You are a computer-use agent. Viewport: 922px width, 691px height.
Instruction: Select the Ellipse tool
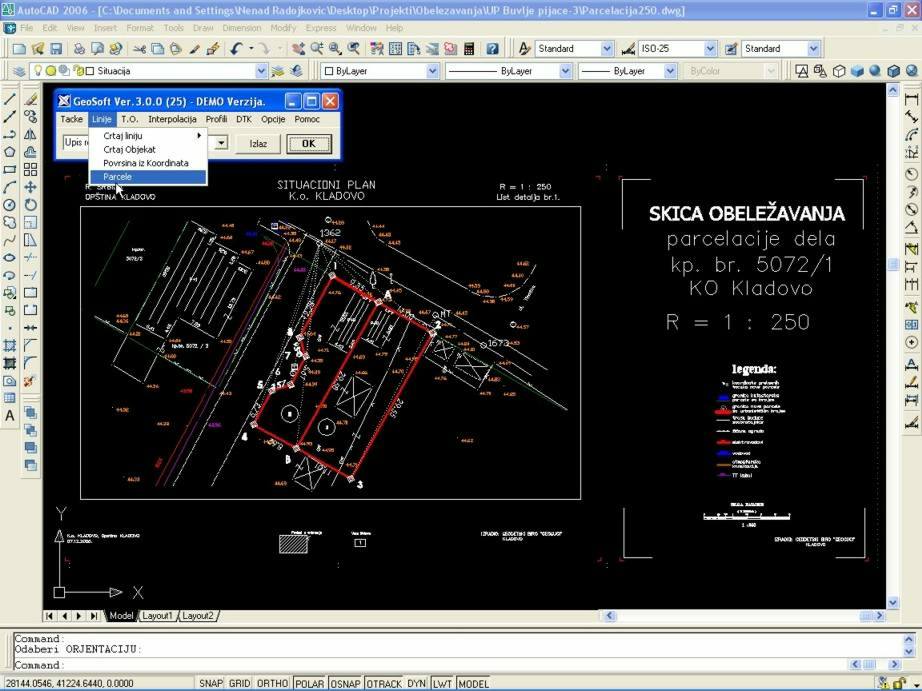(x=9, y=258)
